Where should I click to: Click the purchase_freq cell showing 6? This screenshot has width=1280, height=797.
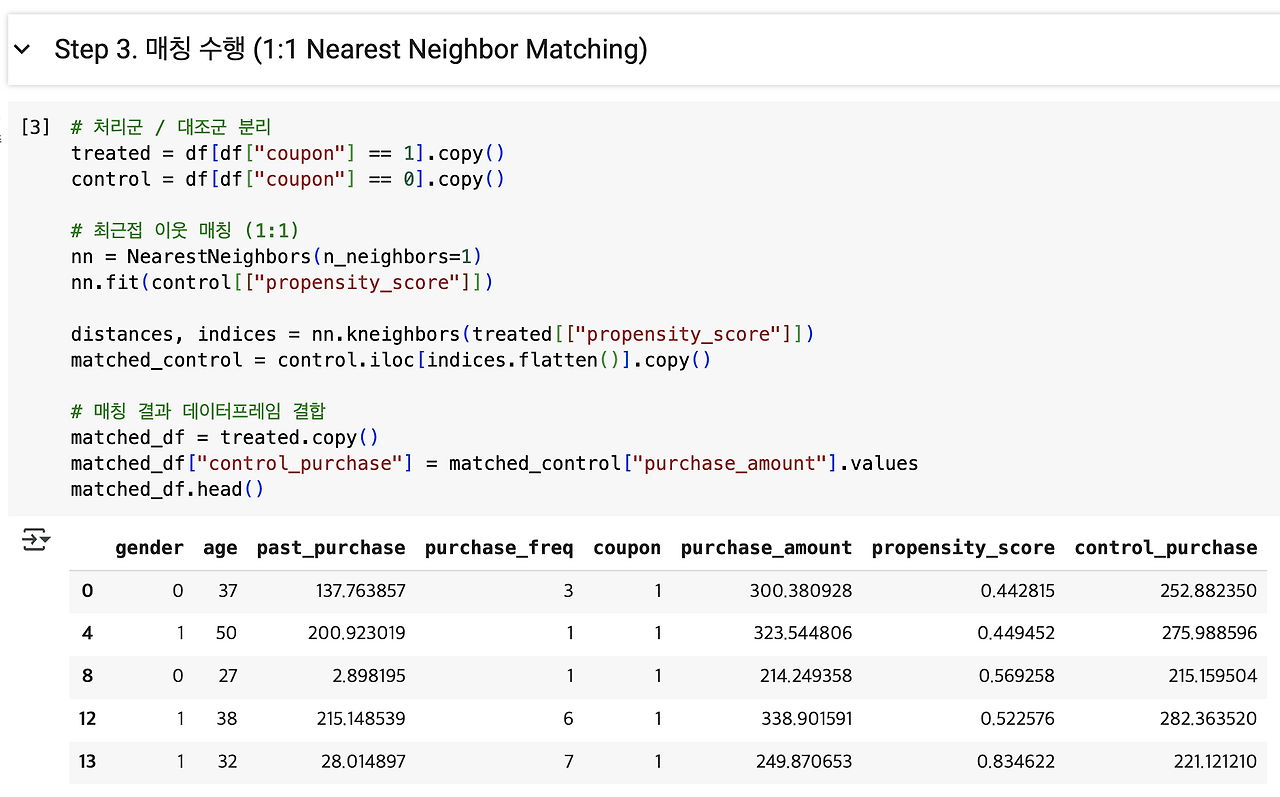(x=568, y=718)
